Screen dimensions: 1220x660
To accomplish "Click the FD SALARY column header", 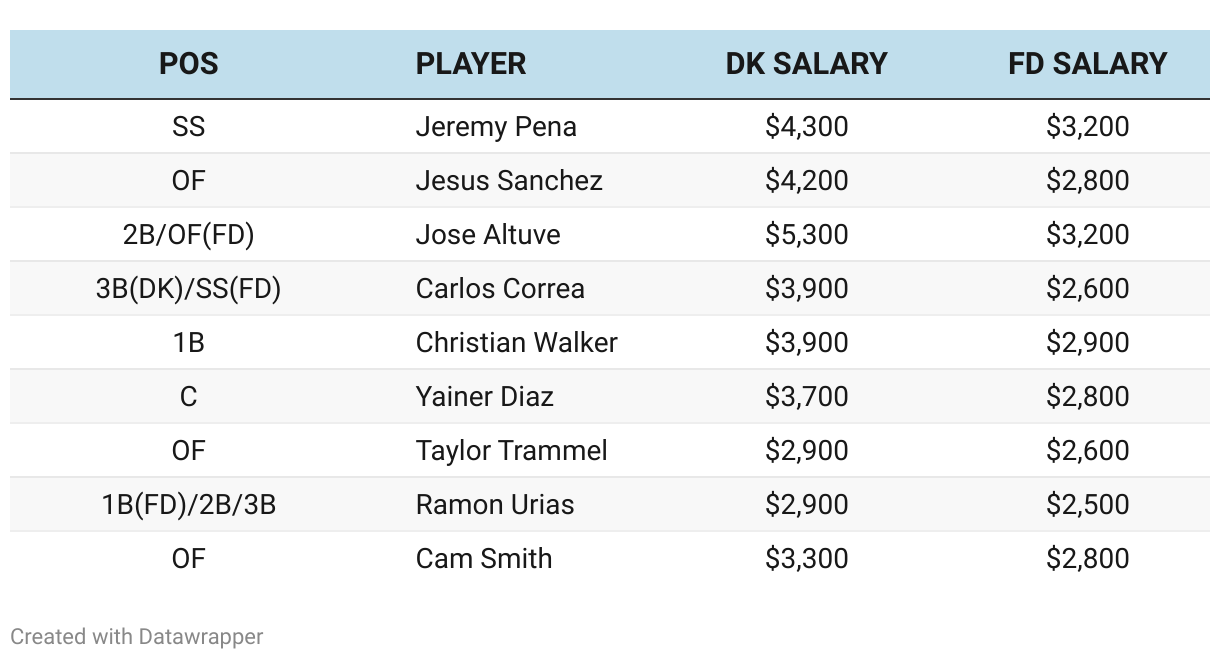I will click(x=1087, y=64).
